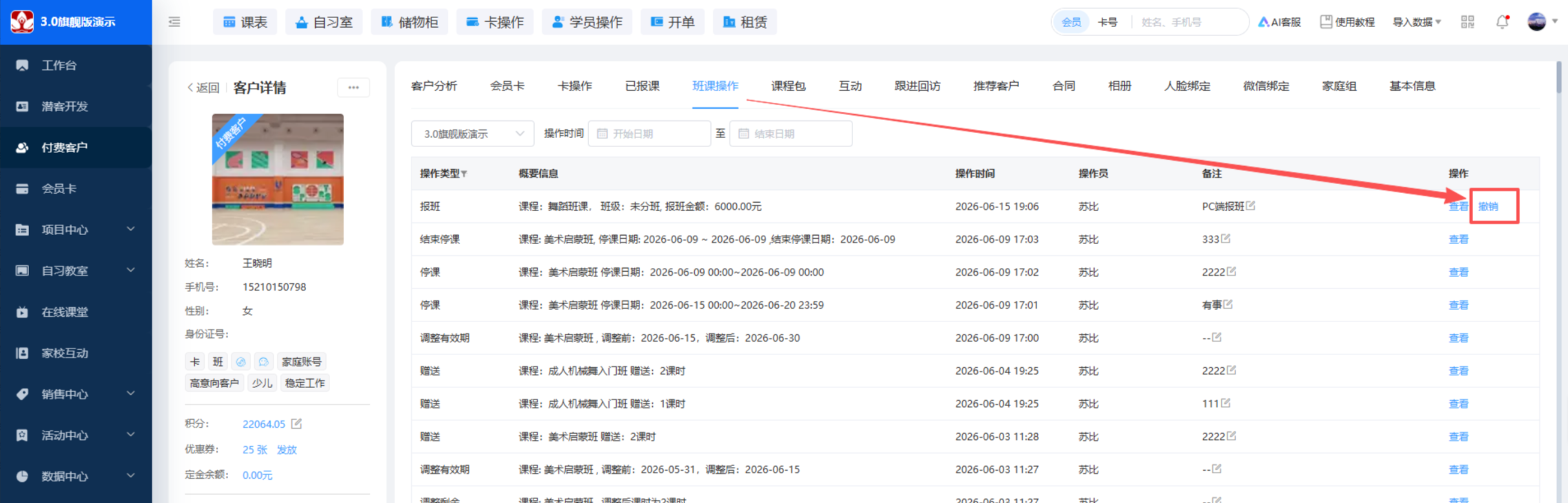Filter by 操作类型 column funnel icon
Screen dimensions: 1568x503
464,174
